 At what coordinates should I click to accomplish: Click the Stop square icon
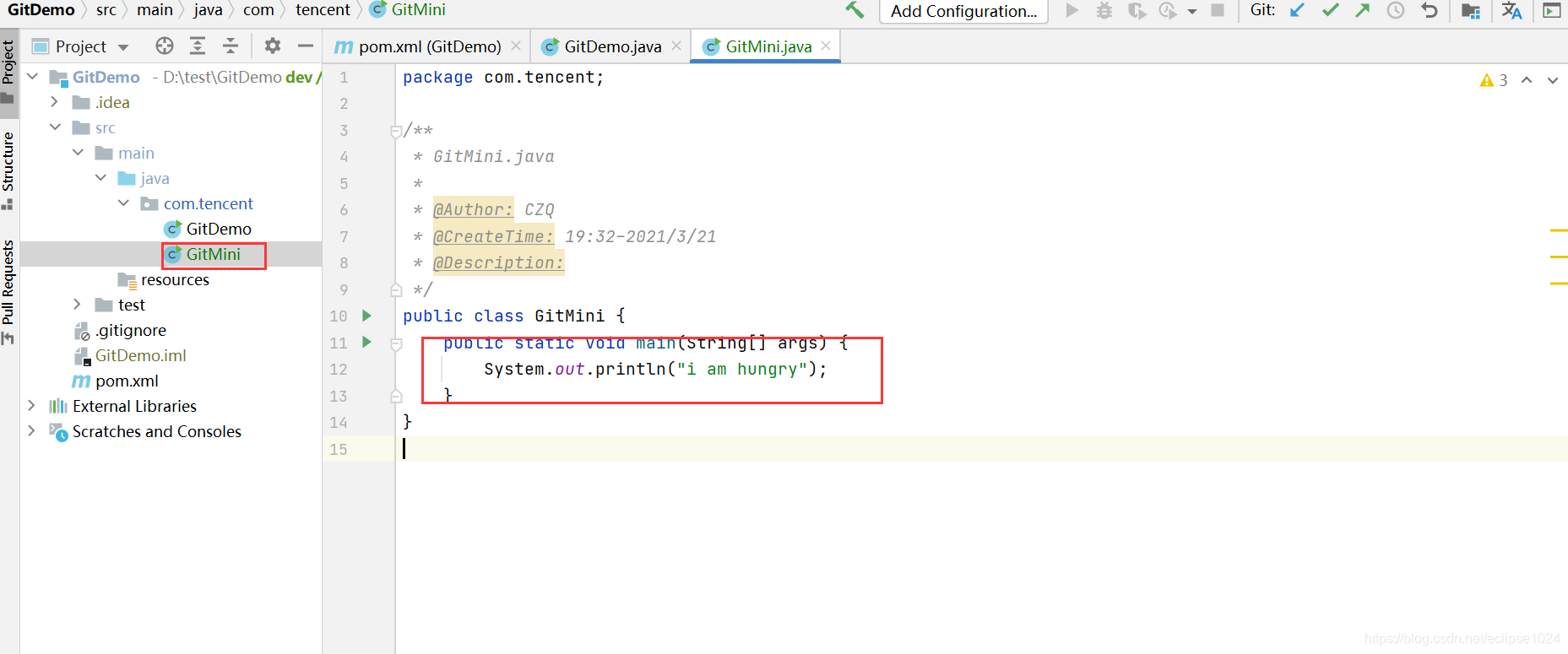click(x=1218, y=10)
